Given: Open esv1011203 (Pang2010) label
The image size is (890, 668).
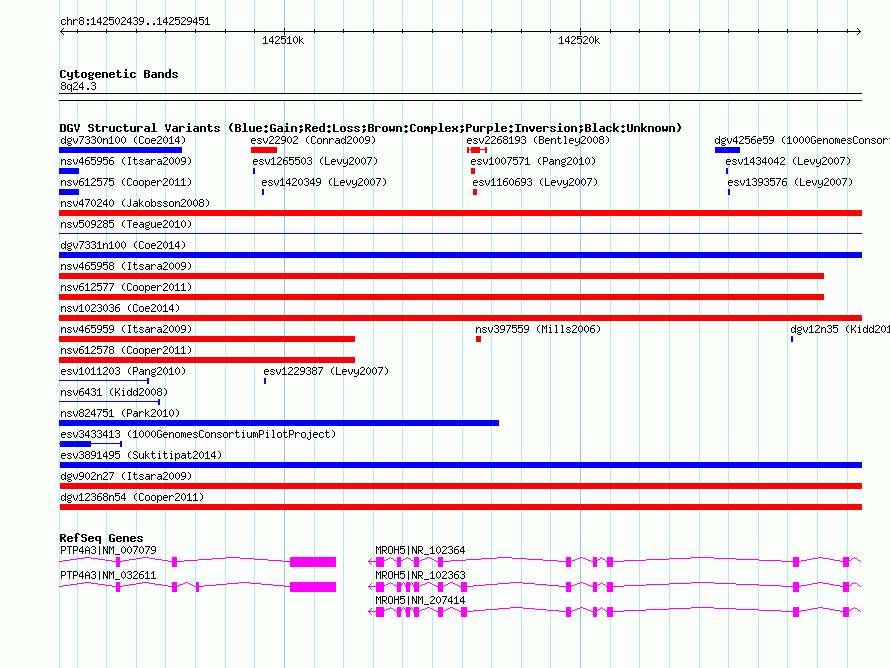Looking at the screenshot, I should [x=123, y=371].
